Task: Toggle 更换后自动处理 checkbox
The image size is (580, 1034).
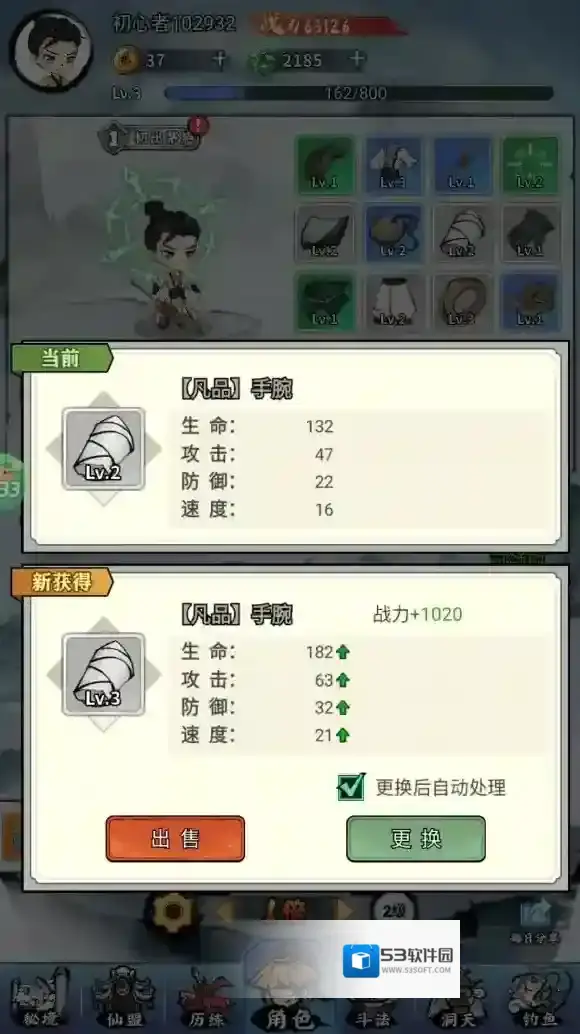Action: click(351, 787)
